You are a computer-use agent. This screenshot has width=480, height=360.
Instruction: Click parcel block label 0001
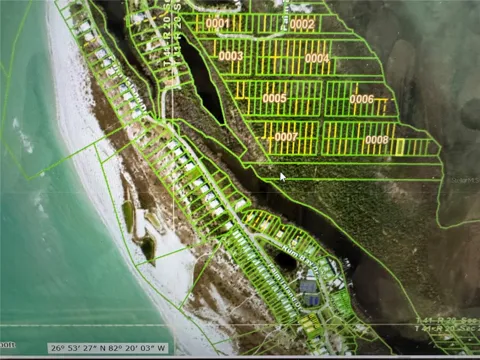click(218, 23)
